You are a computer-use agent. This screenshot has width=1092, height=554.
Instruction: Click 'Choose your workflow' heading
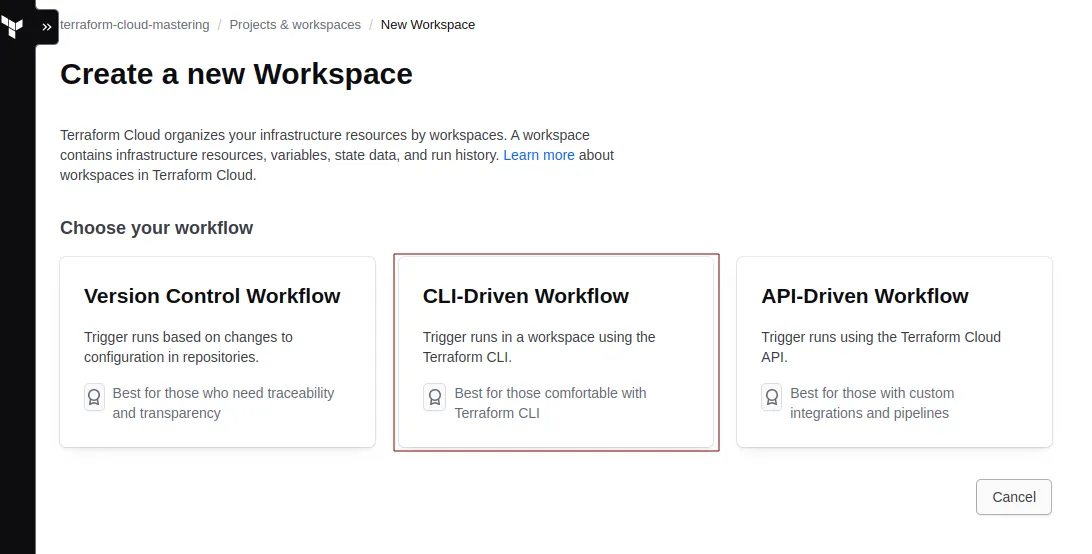point(157,228)
